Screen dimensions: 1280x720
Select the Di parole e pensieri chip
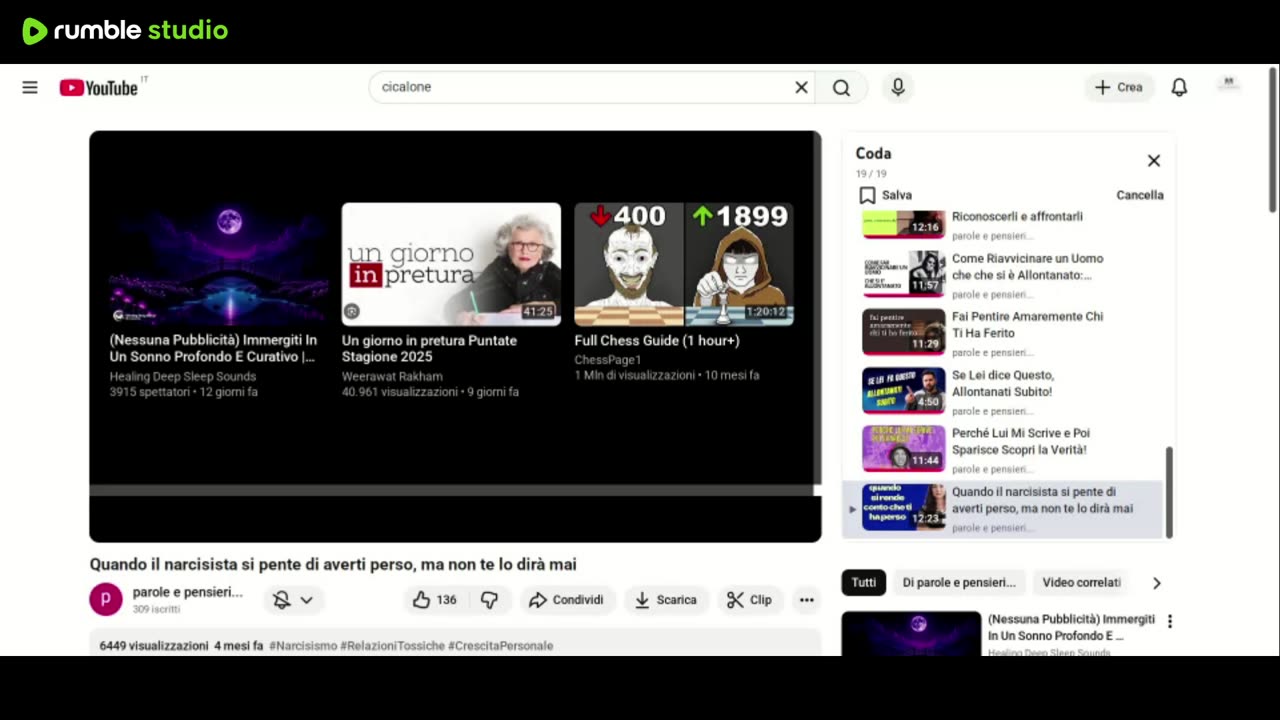(959, 583)
